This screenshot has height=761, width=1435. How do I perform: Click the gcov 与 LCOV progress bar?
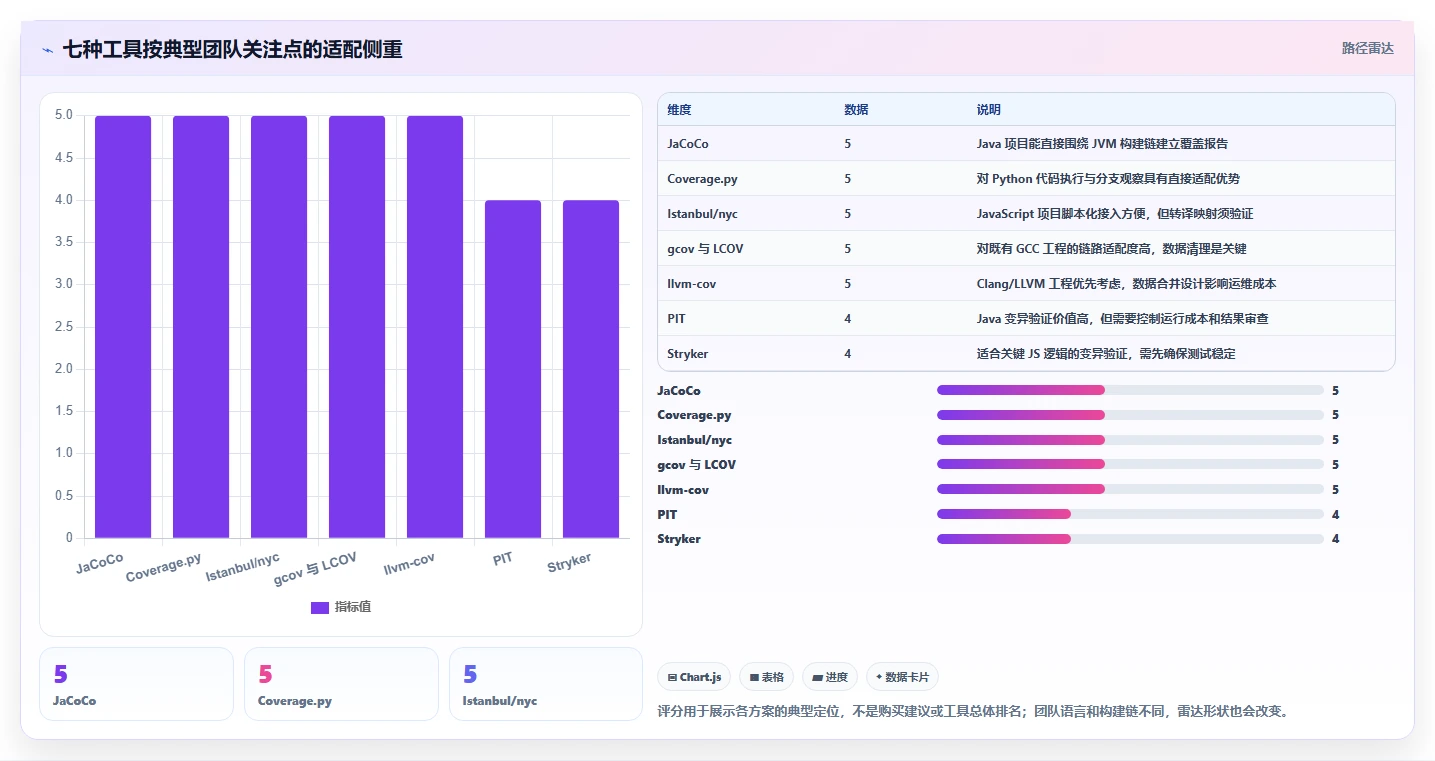tap(1130, 464)
